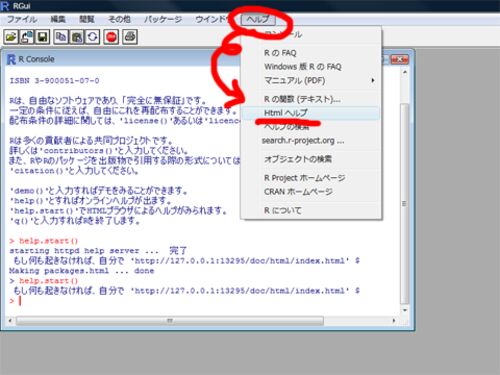
Task: Choose Html ヘルプ from the menu
Action: 311,113
